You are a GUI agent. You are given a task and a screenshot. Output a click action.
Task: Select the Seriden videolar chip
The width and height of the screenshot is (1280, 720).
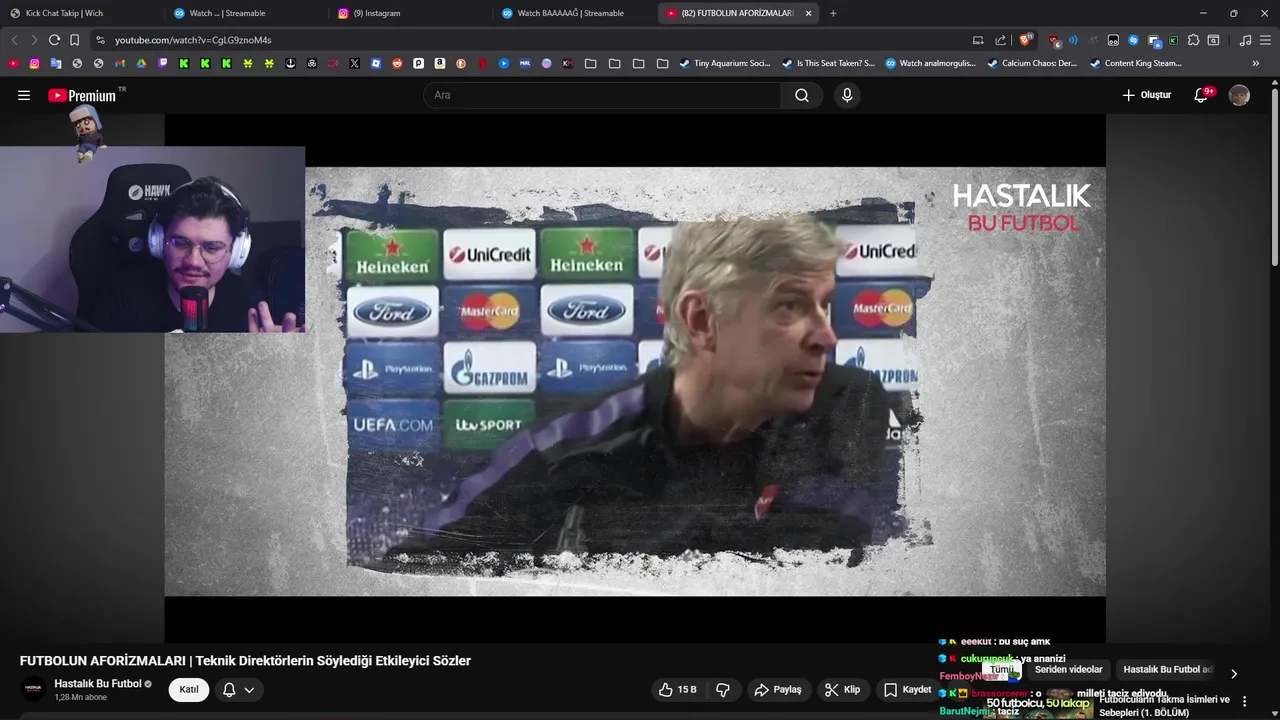[1068, 670]
